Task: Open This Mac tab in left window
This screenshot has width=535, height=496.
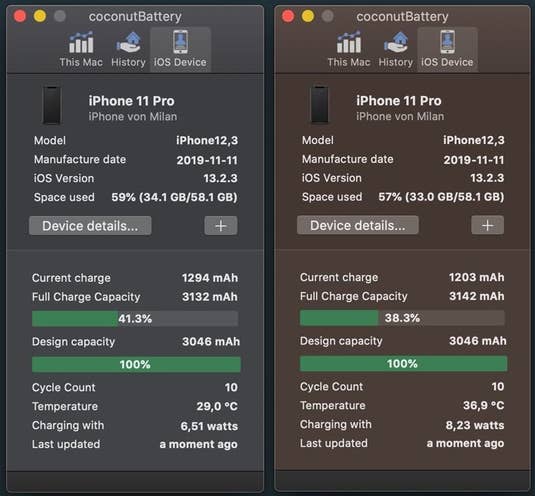Action: point(81,49)
